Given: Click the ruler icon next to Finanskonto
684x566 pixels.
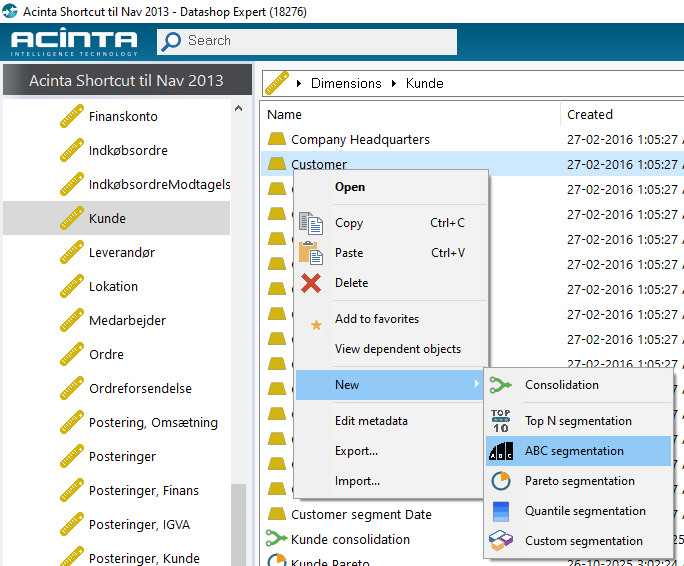Looking at the screenshot, I should click(x=72, y=117).
